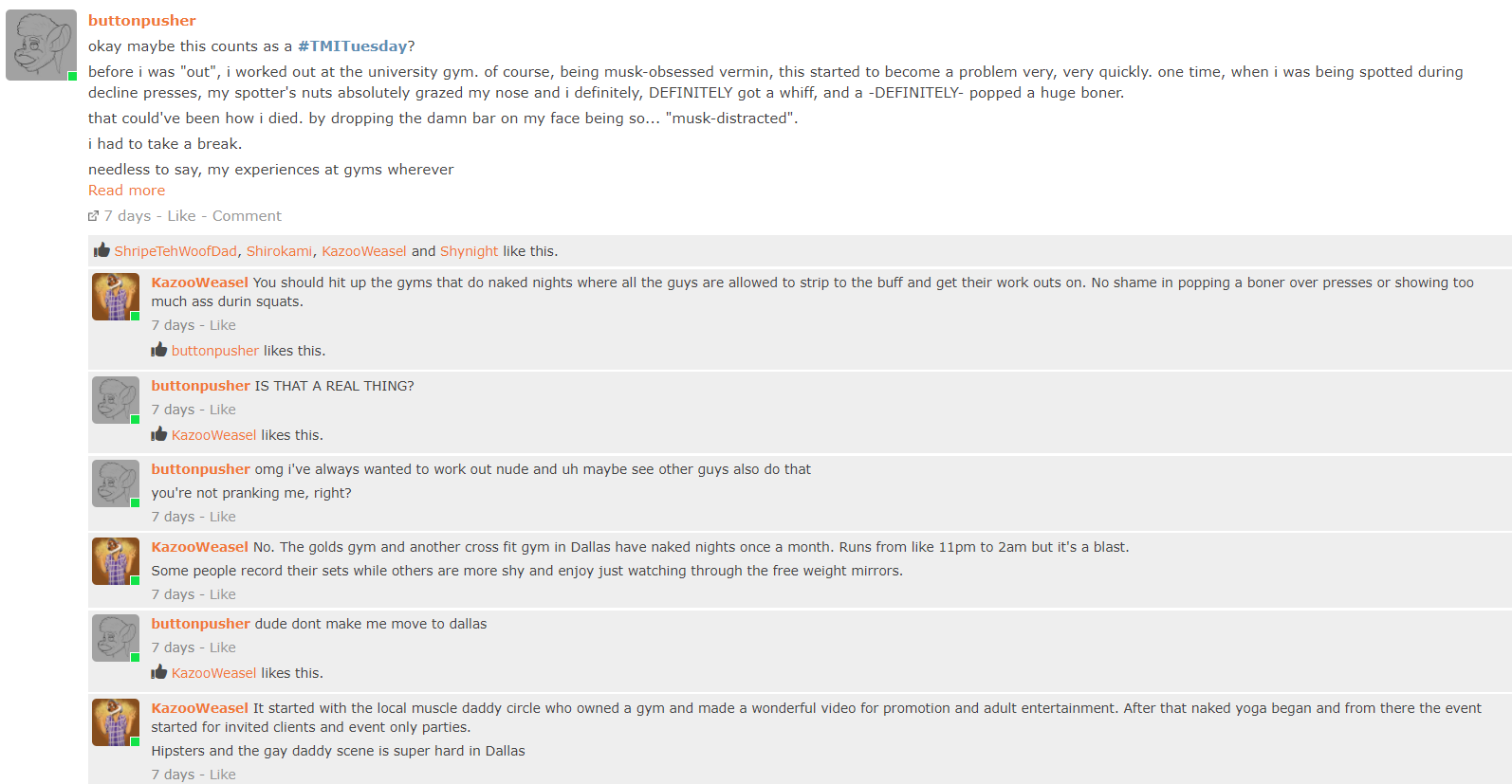Open the #TMITuesday hashtag
The width and height of the screenshot is (1512, 784).
click(x=353, y=46)
